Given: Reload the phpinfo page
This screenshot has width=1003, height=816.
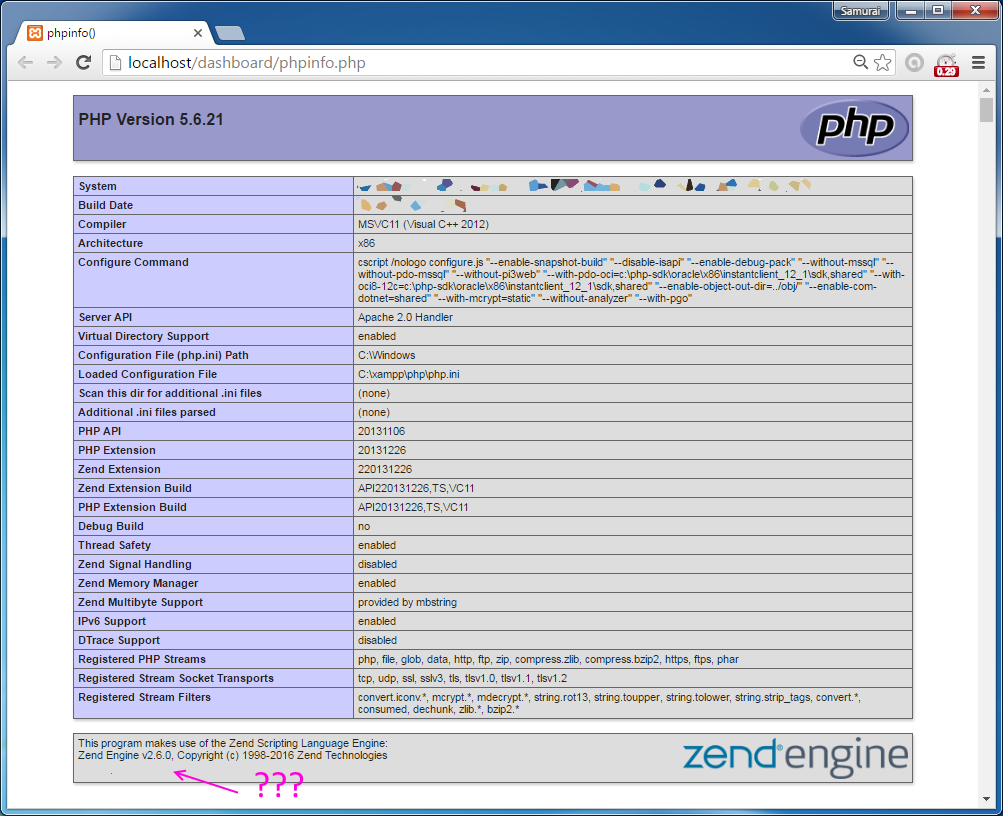Looking at the screenshot, I should pyautogui.click(x=83, y=63).
